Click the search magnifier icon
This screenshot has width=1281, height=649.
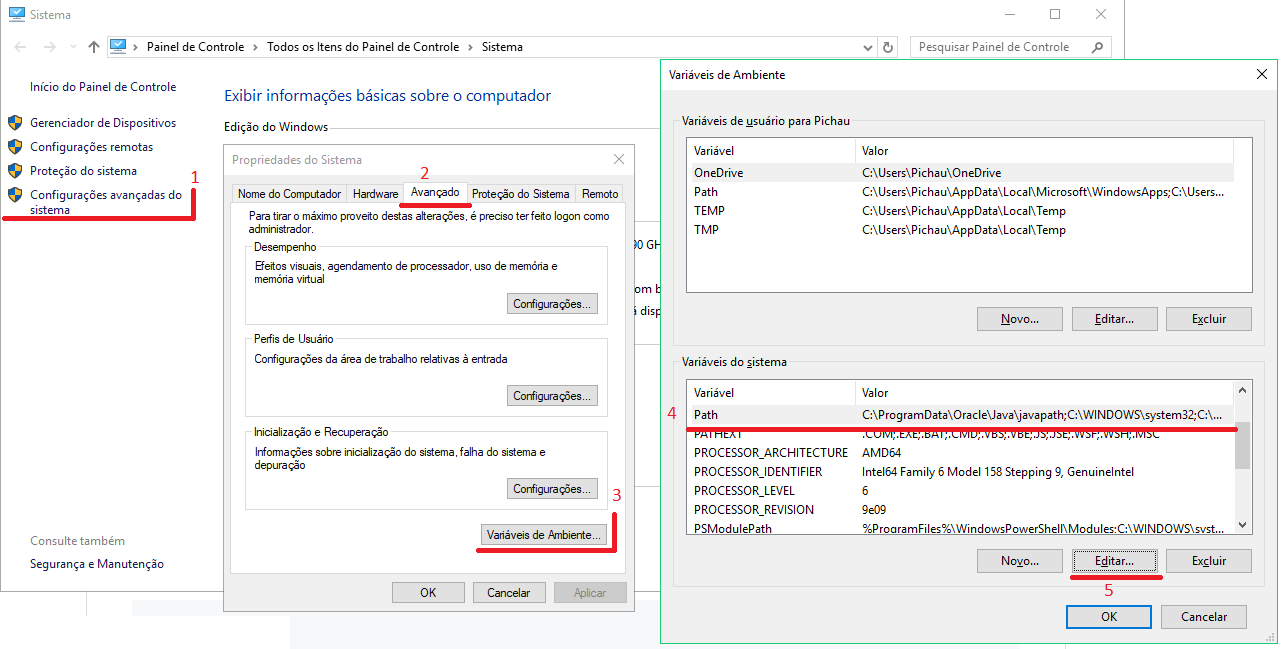click(1097, 47)
